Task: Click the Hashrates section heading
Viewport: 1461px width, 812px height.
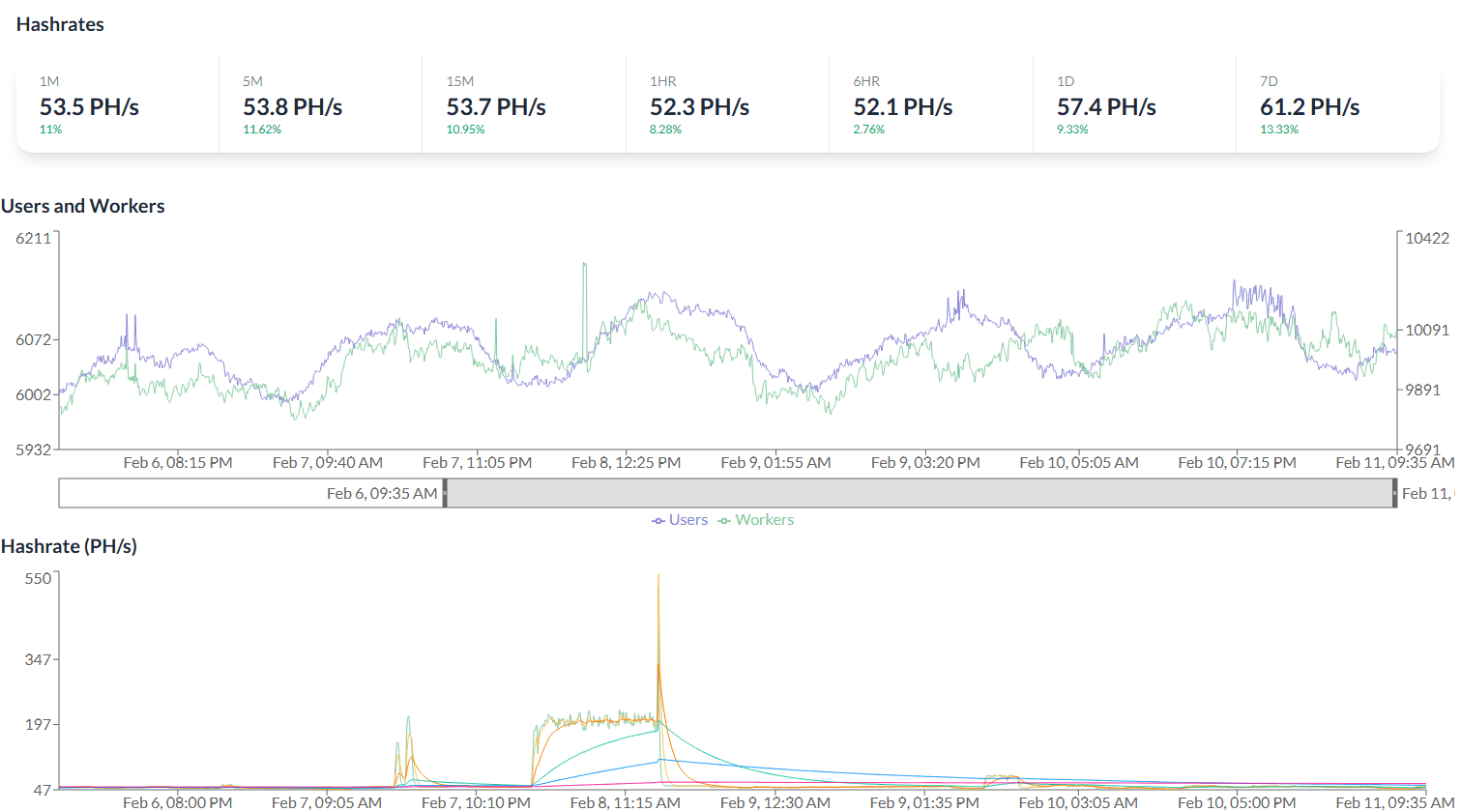Action: click(x=60, y=25)
